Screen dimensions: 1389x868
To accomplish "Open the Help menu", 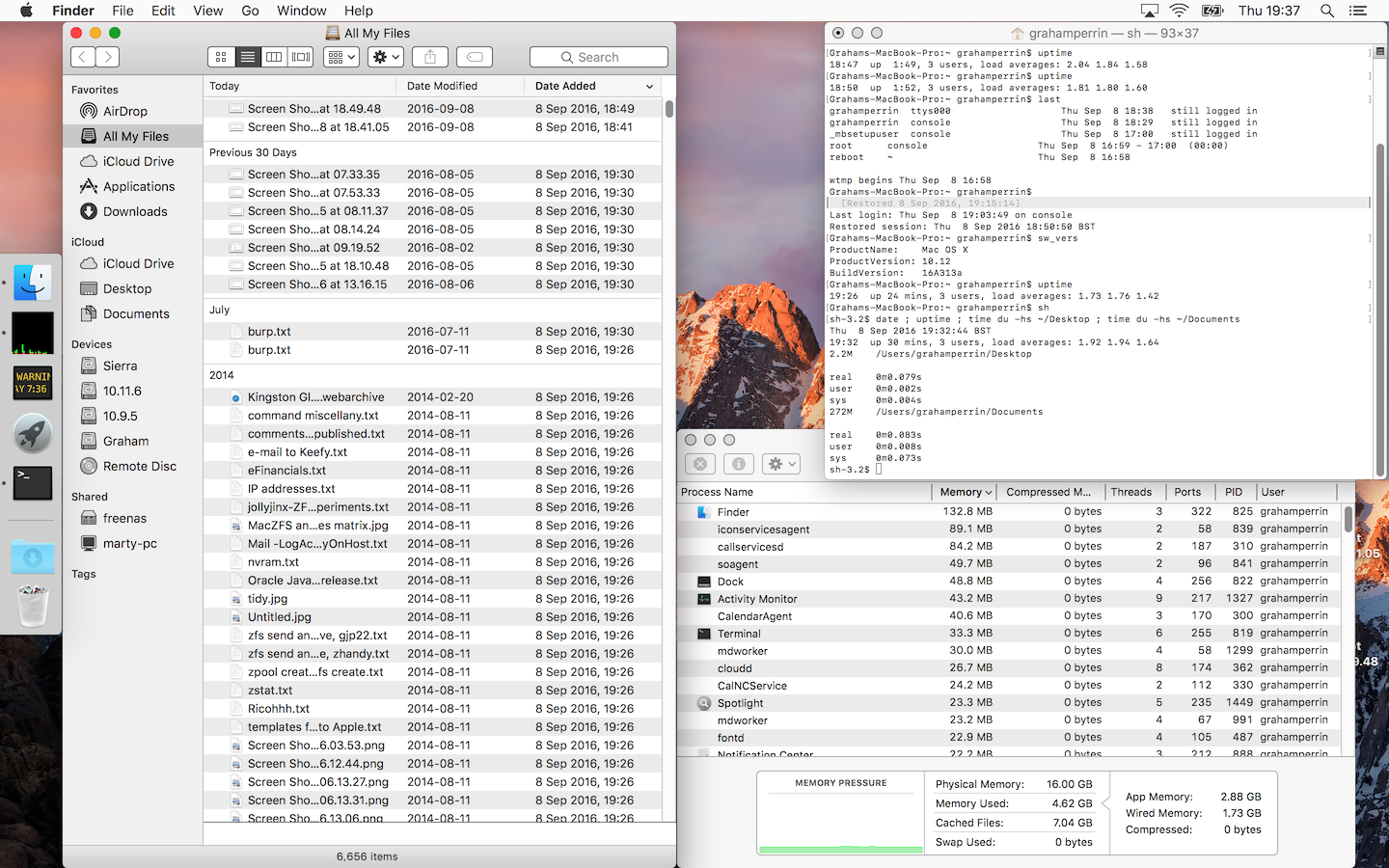I will pyautogui.click(x=359, y=11).
